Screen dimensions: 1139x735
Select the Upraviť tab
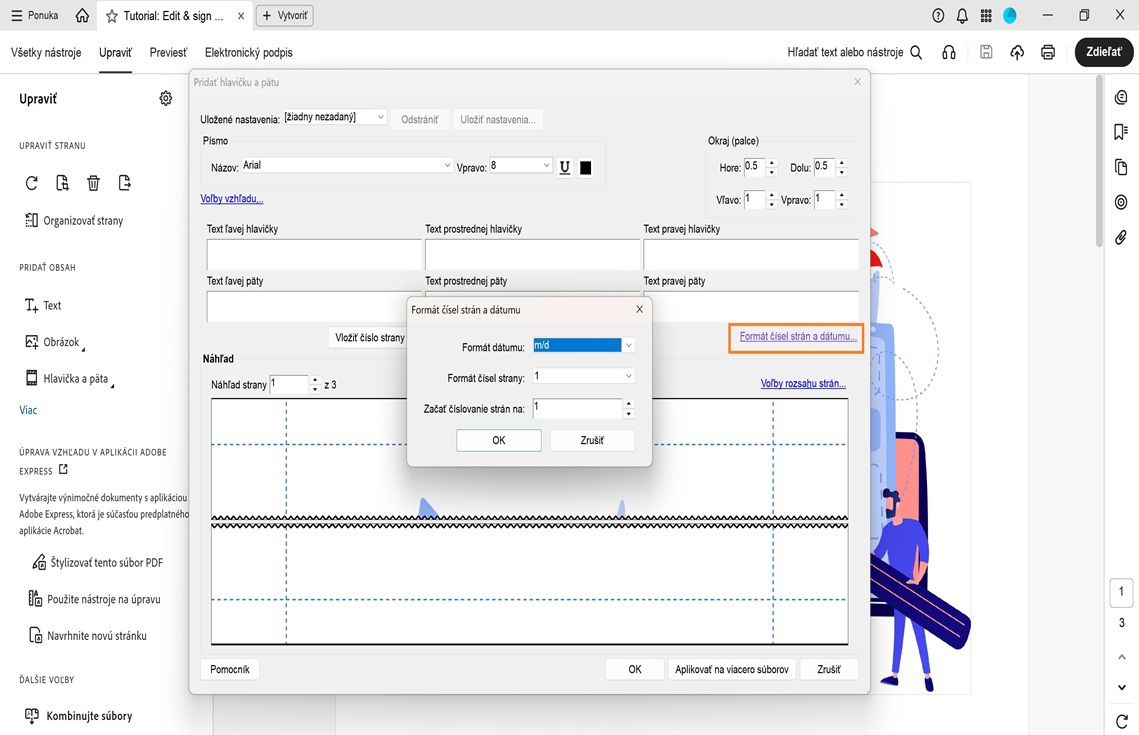(x=115, y=52)
